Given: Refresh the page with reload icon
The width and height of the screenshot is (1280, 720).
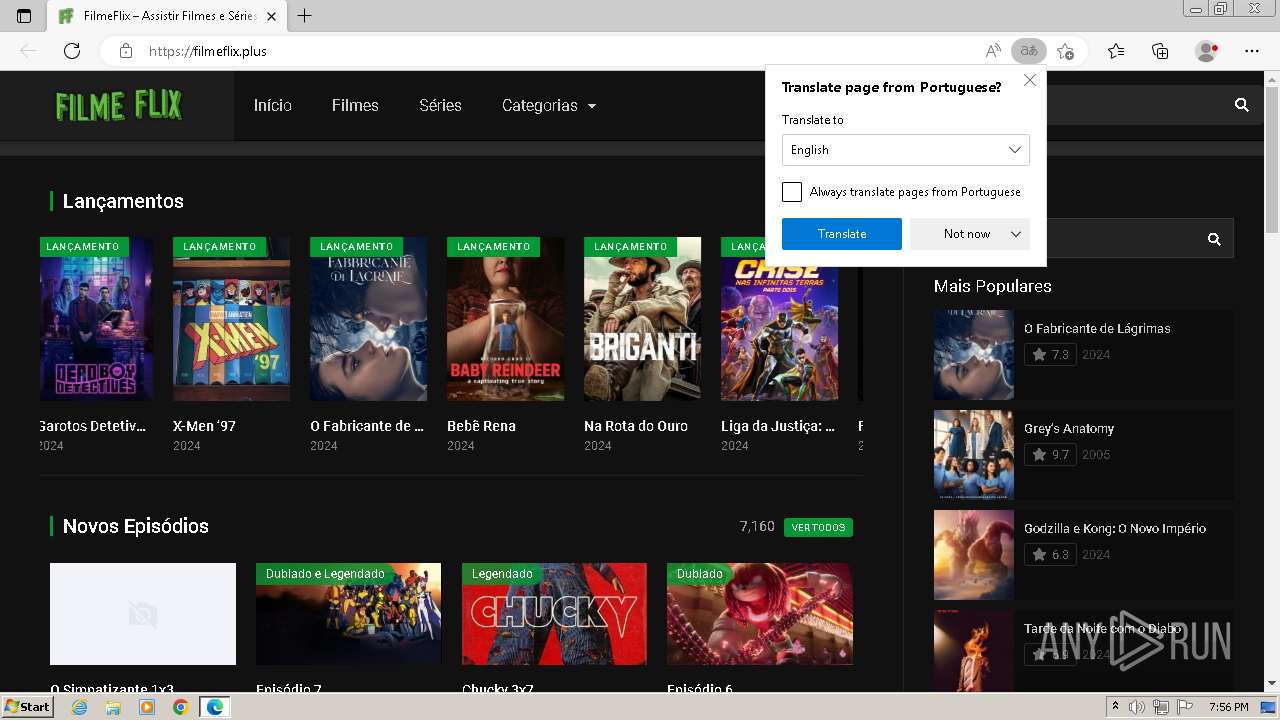Looking at the screenshot, I should tap(72, 51).
